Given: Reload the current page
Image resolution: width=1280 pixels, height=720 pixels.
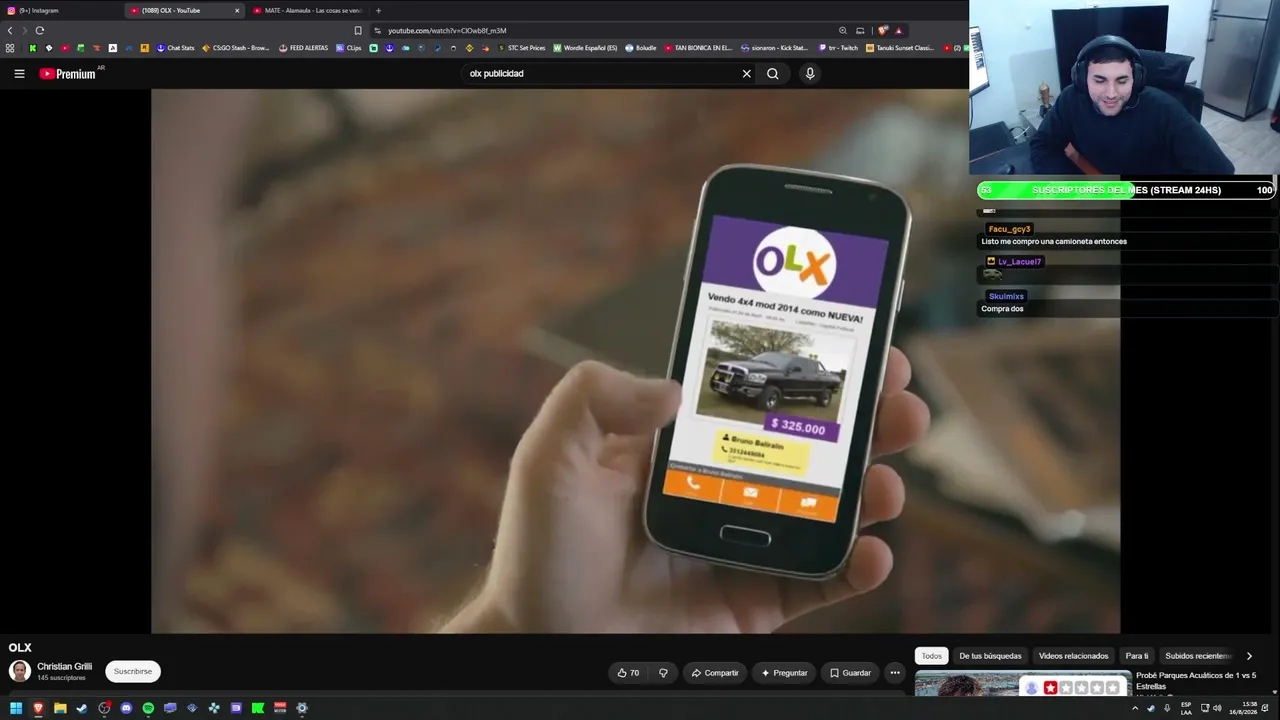Looking at the screenshot, I should (40, 30).
